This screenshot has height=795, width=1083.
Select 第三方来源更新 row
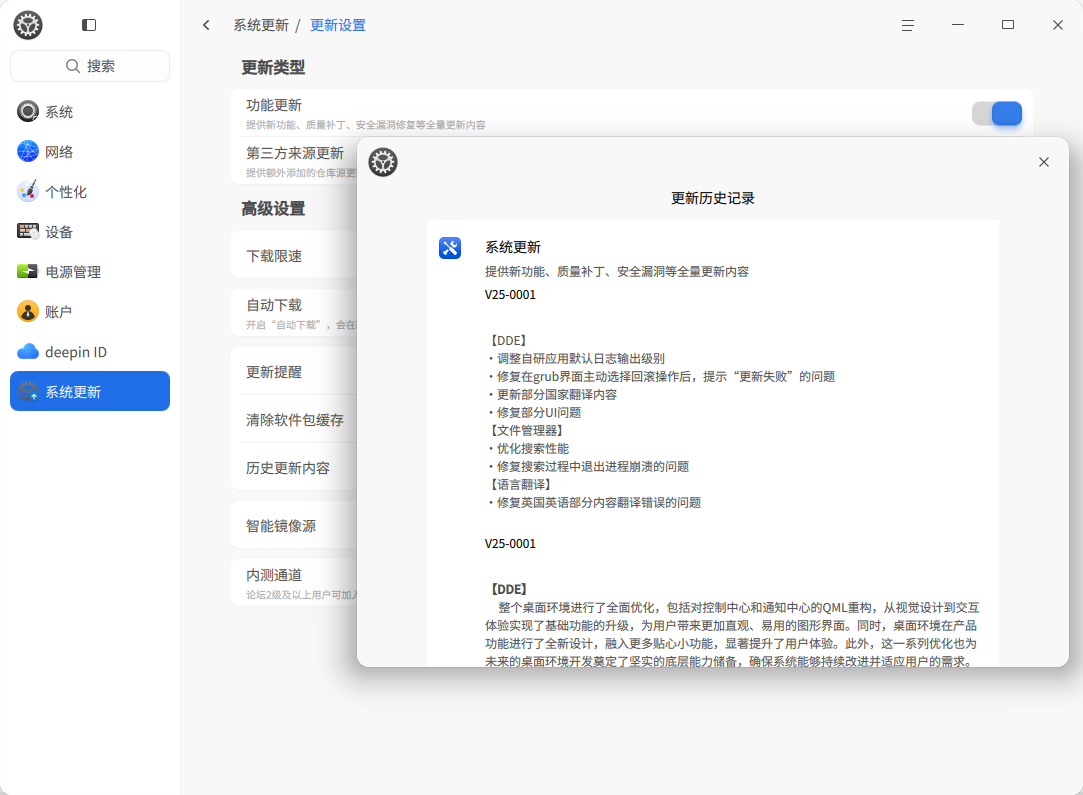click(294, 161)
